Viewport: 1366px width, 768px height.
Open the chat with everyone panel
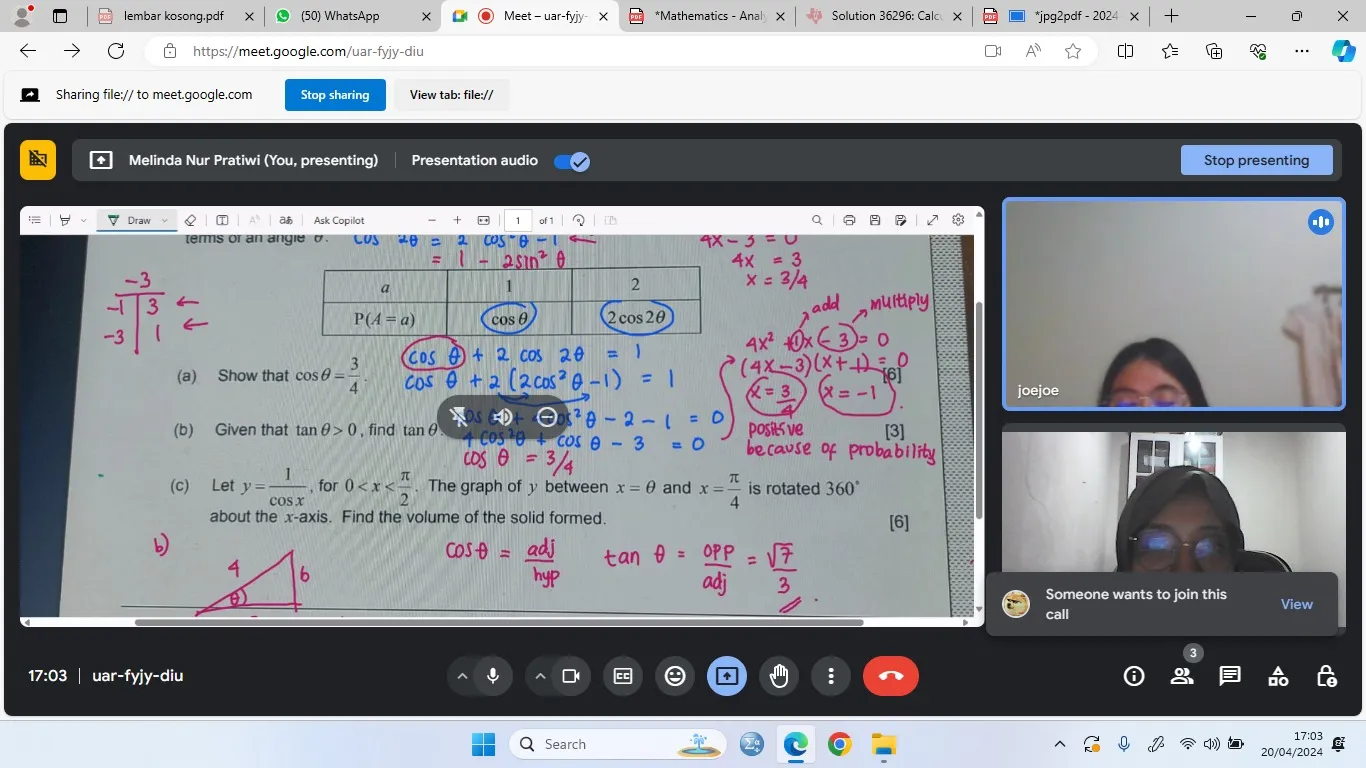1230,677
